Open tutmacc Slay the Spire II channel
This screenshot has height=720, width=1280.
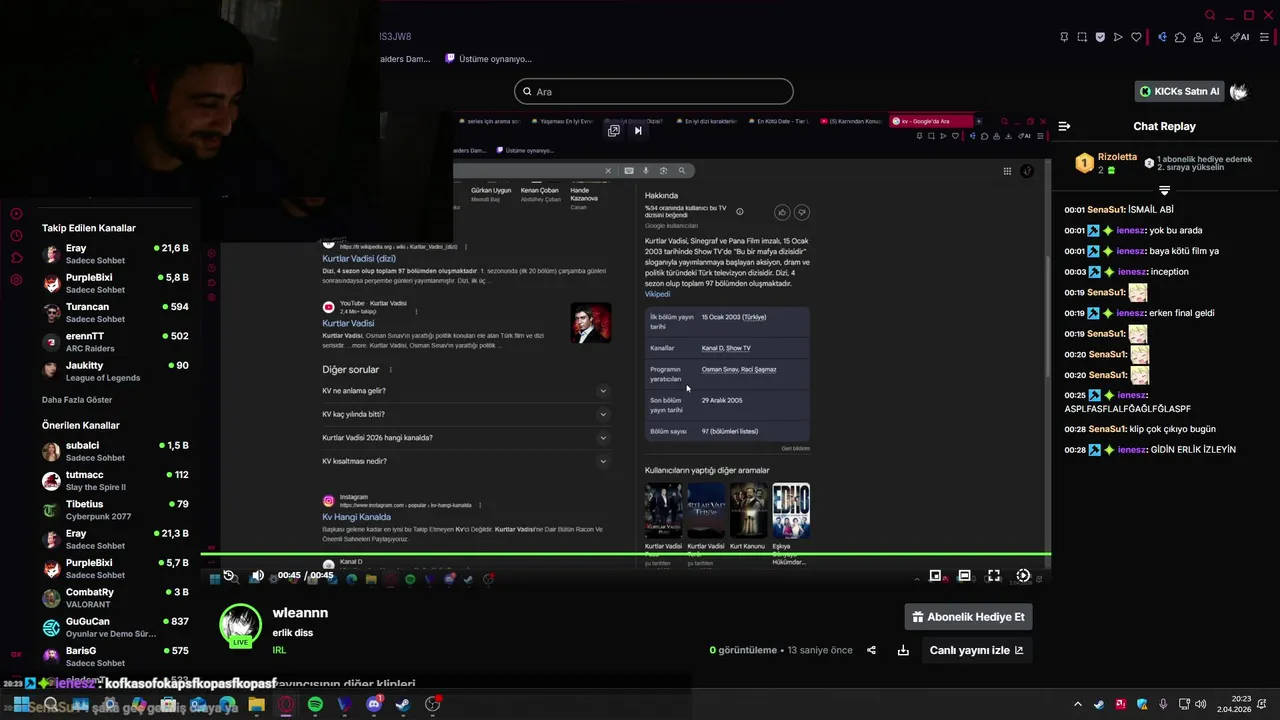[x=115, y=481]
